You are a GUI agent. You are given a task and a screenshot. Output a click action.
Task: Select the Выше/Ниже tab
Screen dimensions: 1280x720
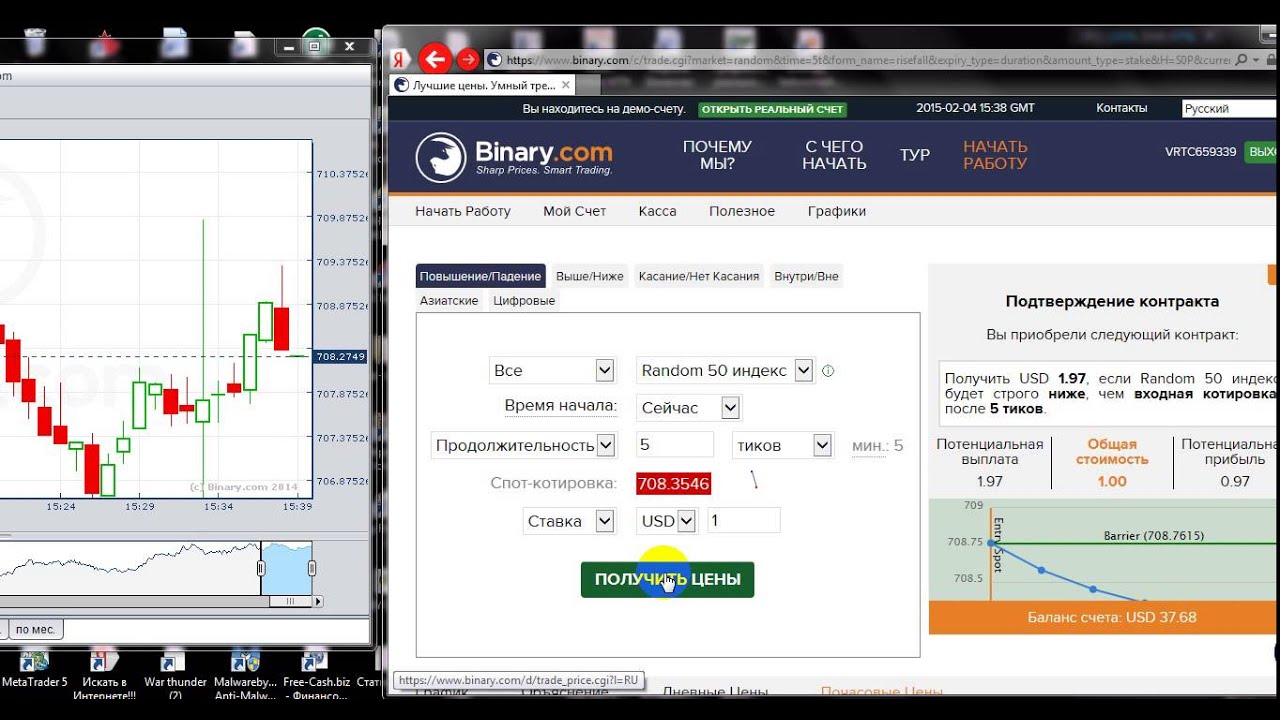click(590, 276)
